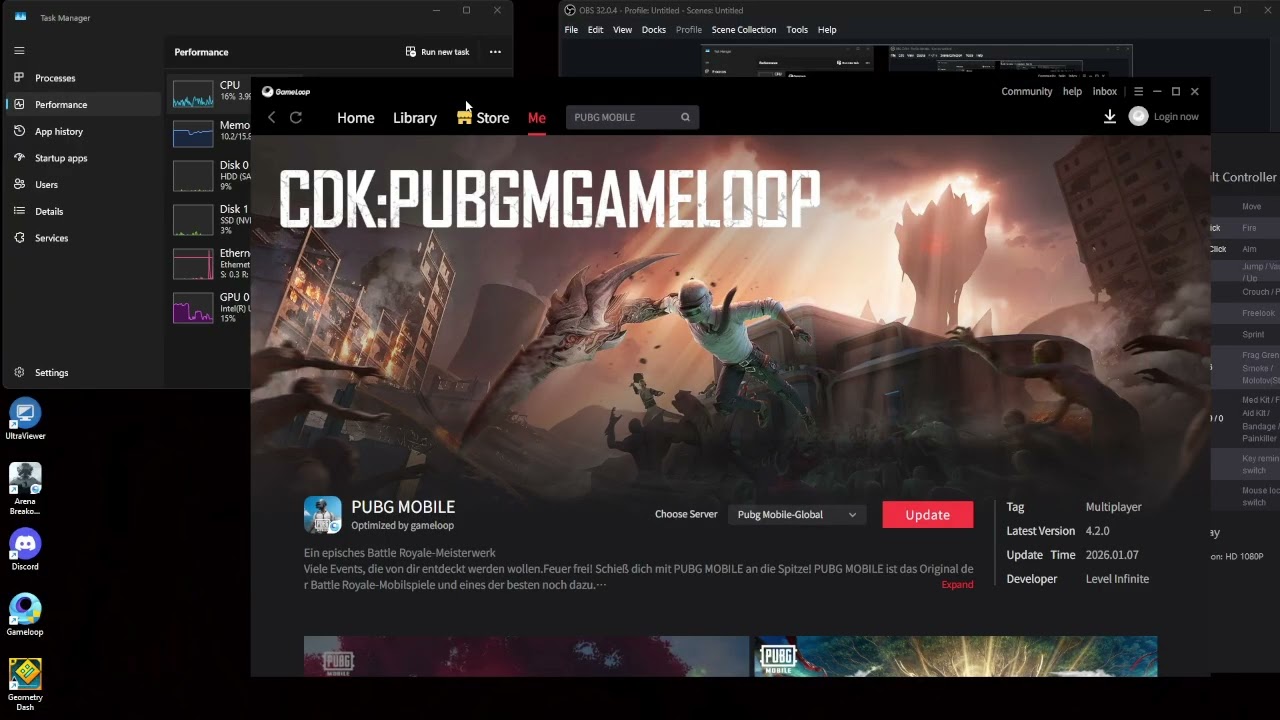Screen dimensions: 1280x720
Task: Open Gameloop Me tab
Action: pyautogui.click(x=537, y=118)
